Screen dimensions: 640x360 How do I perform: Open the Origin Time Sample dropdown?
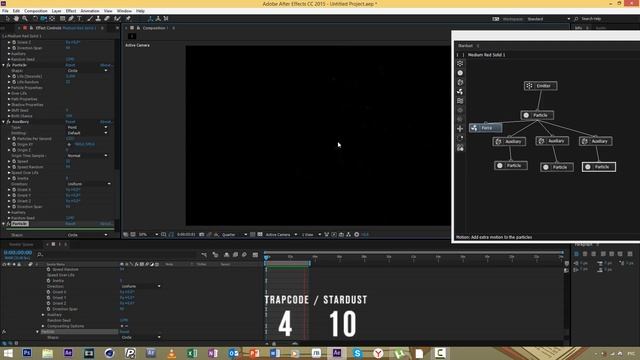pyautogui.click(x=87, y=156)
